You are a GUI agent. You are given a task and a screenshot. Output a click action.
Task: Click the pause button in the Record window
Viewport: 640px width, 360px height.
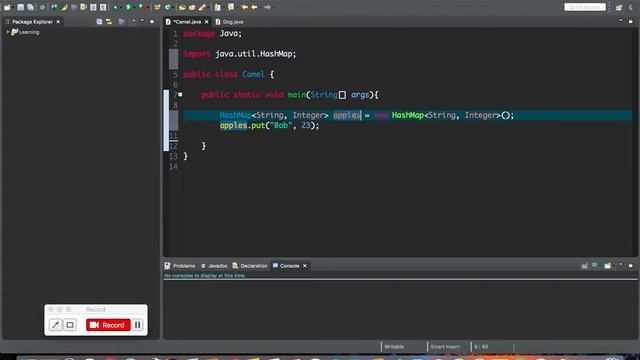[x=138, y=325]
